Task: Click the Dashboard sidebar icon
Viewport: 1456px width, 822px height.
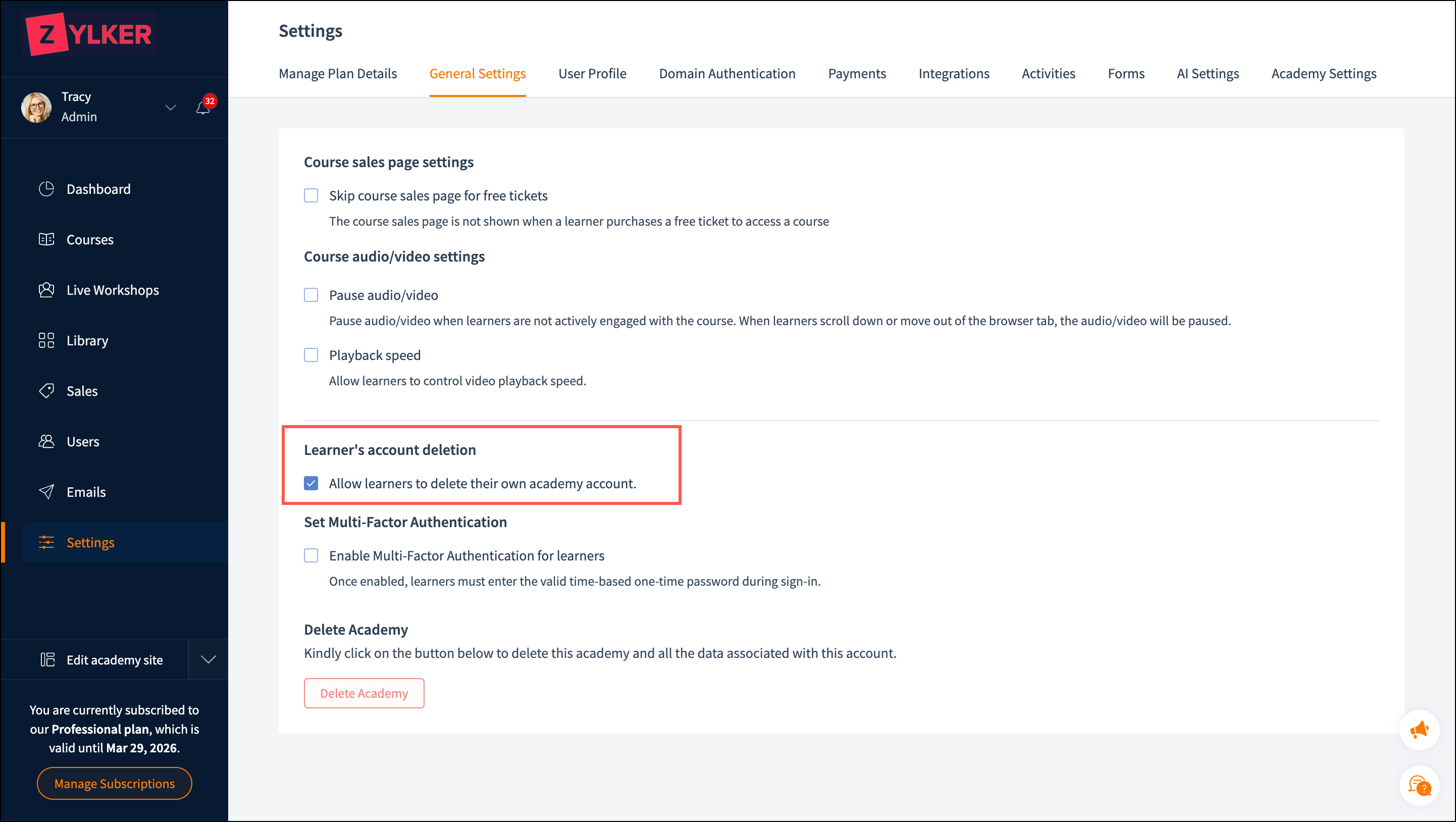Action: pos(46,189)
